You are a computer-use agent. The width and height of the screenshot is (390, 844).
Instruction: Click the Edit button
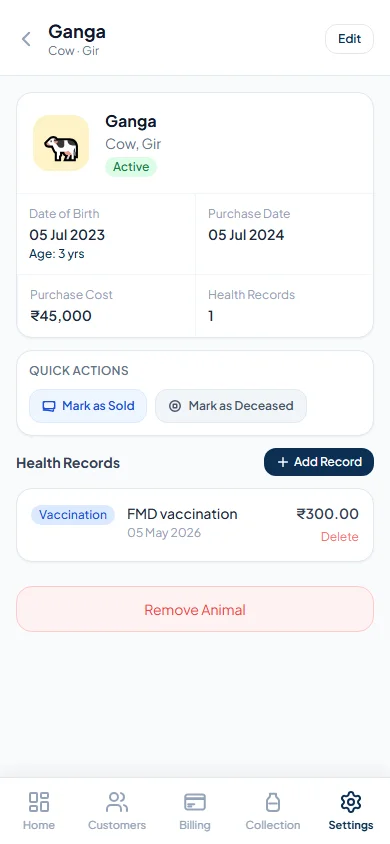(349, 39)
